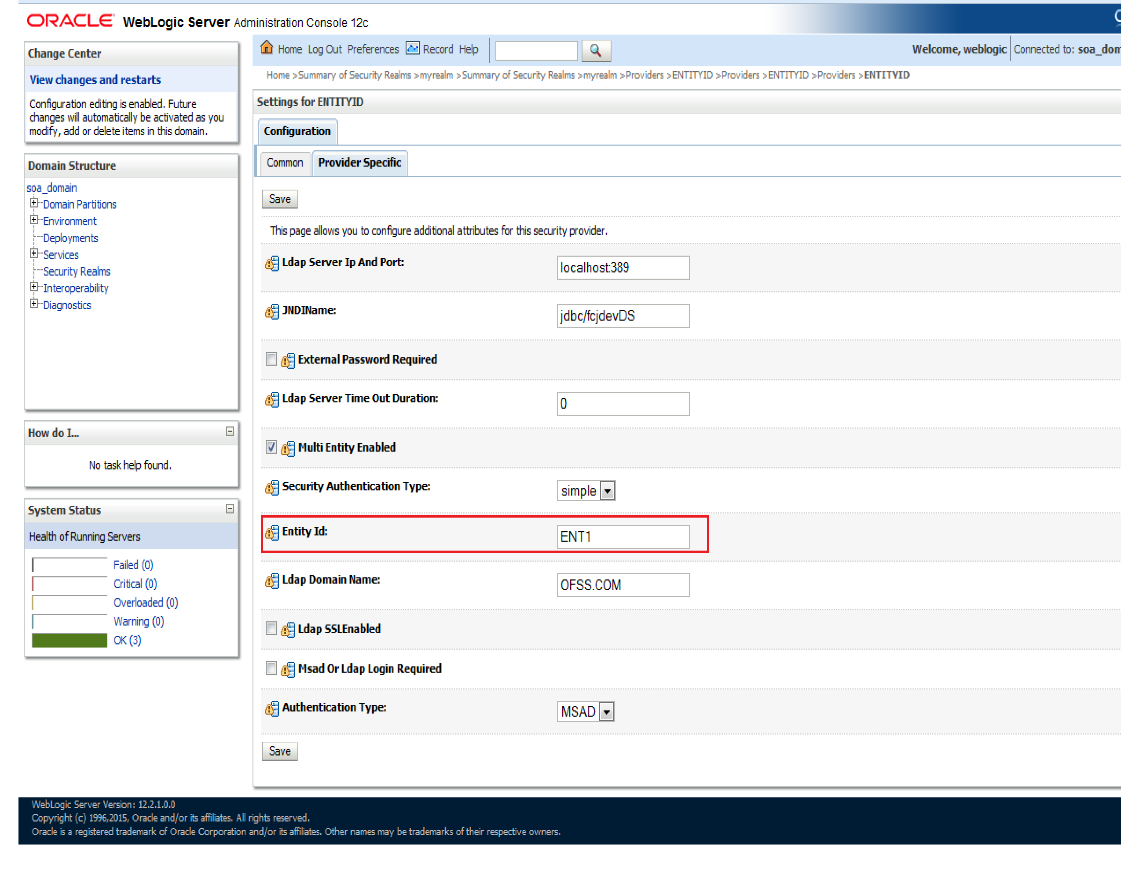Select the Provider Specific tab
The width and height of the screenshot is (1121, 877).
pyautogui.click(x=360, y=163)
